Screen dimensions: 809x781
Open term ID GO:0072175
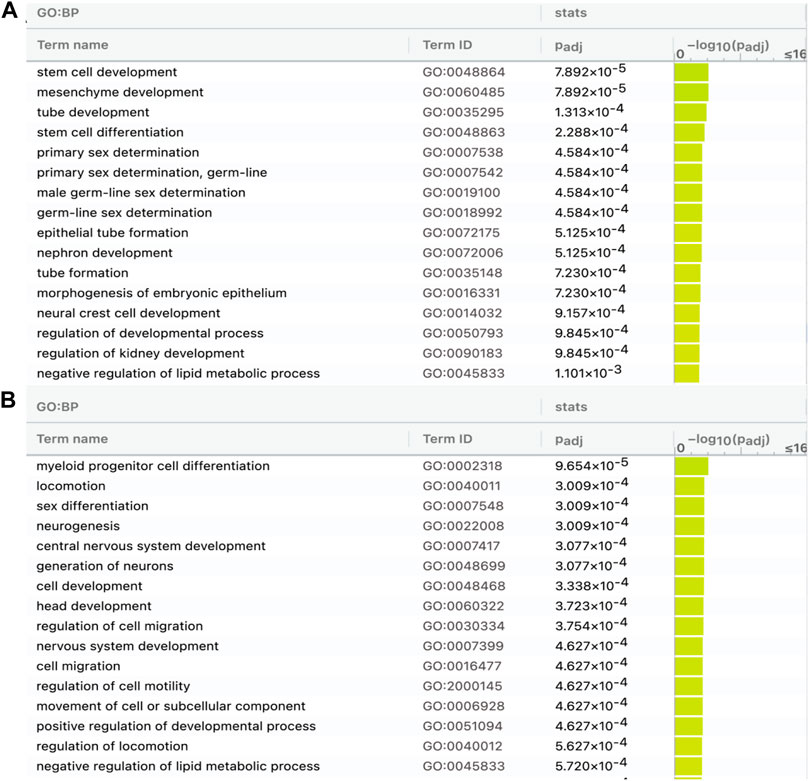[461, 233]
